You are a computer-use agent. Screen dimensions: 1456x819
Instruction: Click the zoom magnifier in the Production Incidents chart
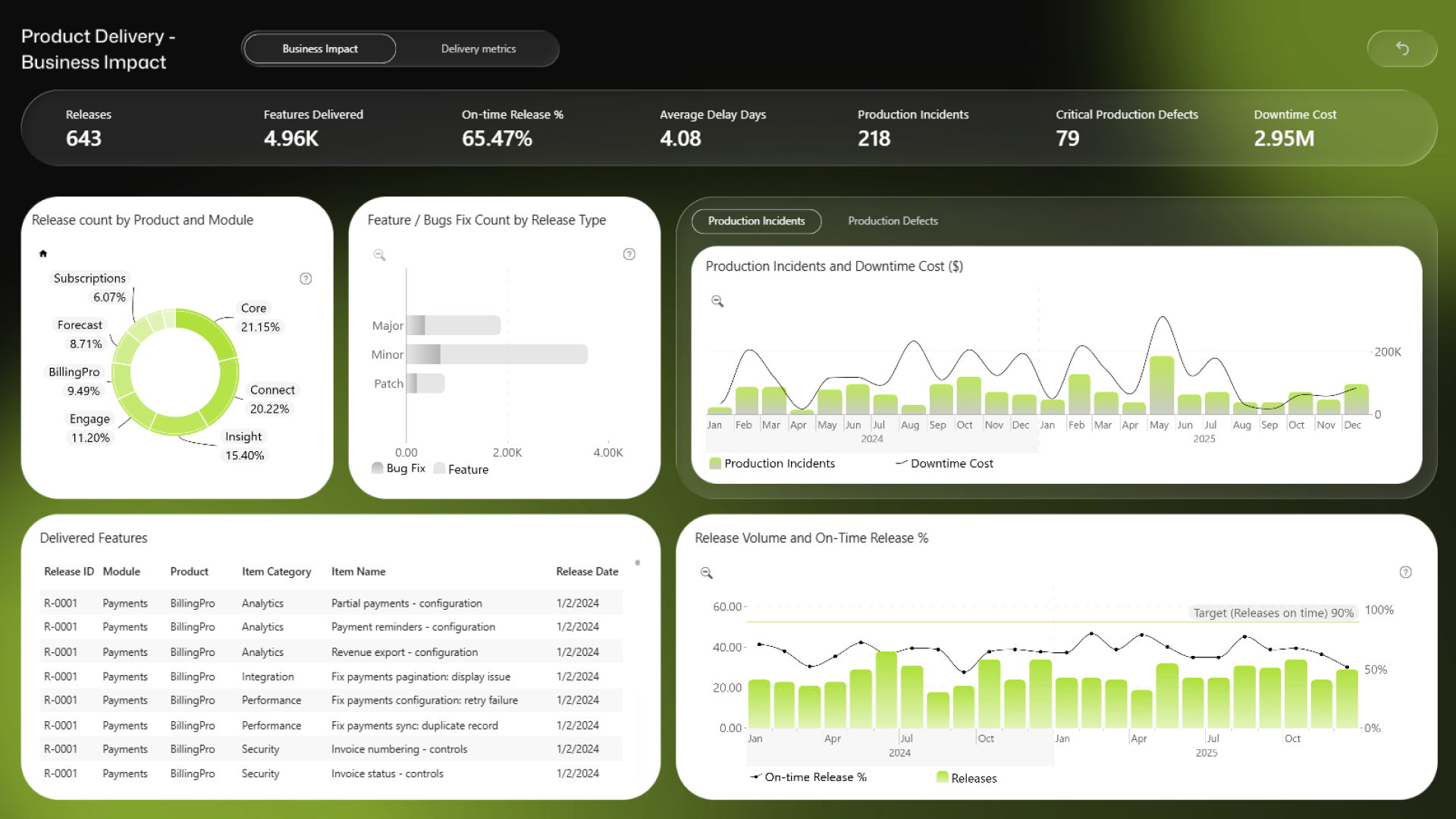[x=717, y=301]
